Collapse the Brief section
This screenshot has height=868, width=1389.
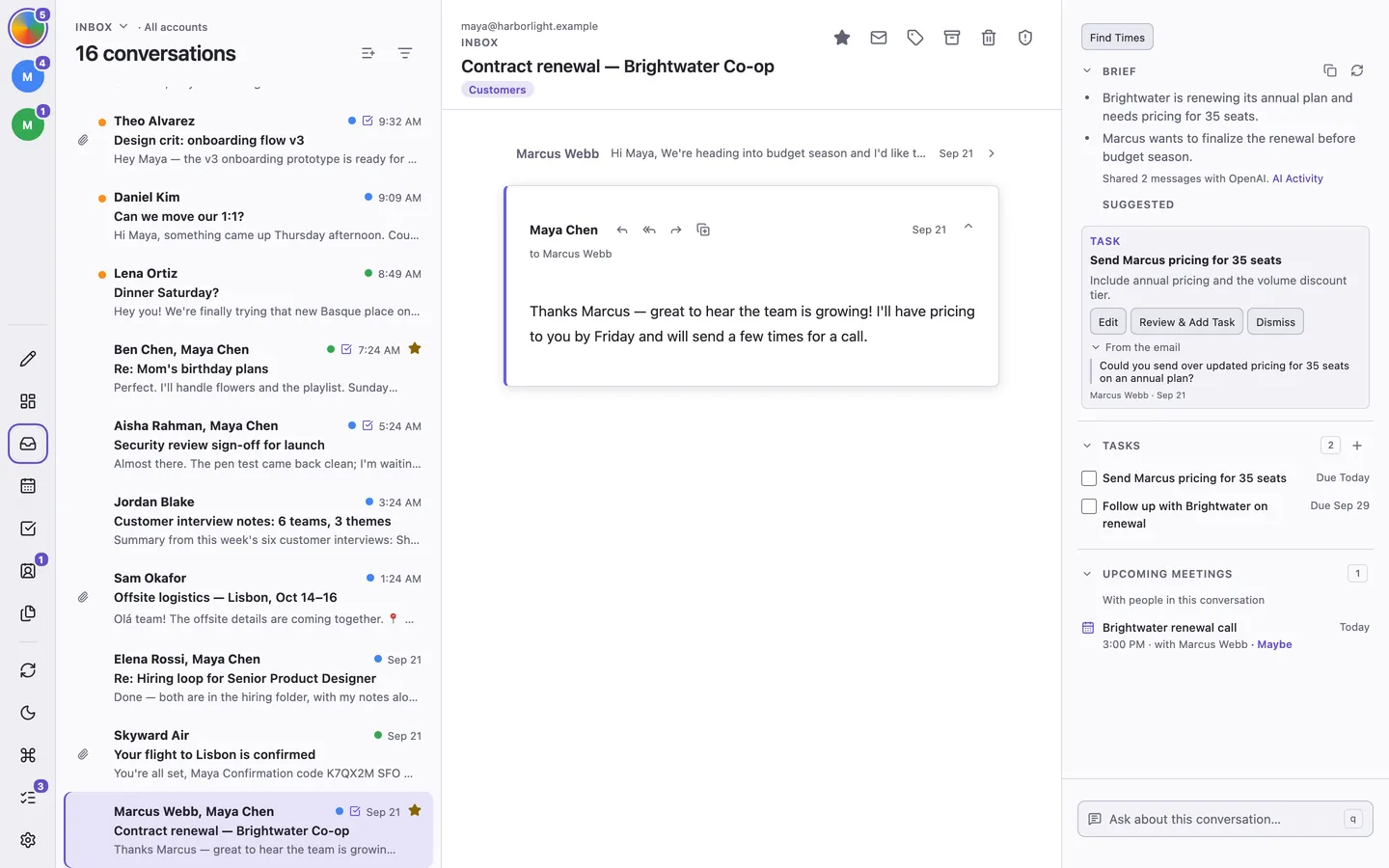pos(1087,70)
